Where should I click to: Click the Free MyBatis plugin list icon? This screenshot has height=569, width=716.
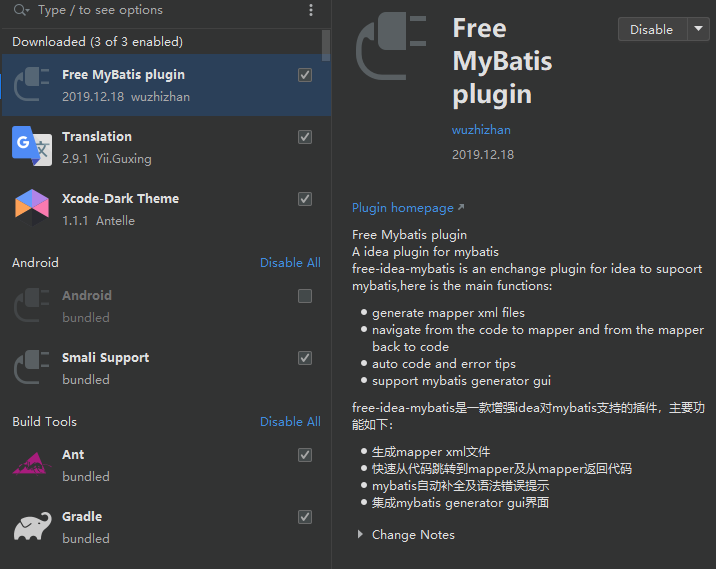[x=31, y=84]
